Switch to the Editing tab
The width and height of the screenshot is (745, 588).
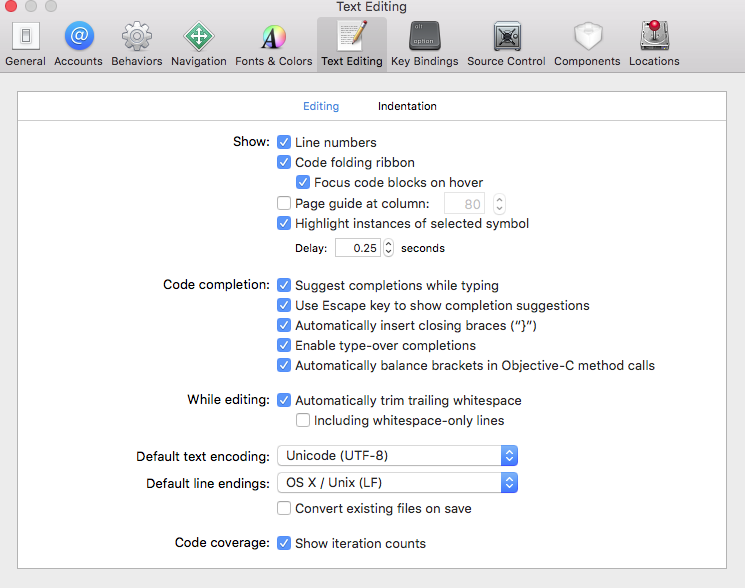tap(321, 106)
